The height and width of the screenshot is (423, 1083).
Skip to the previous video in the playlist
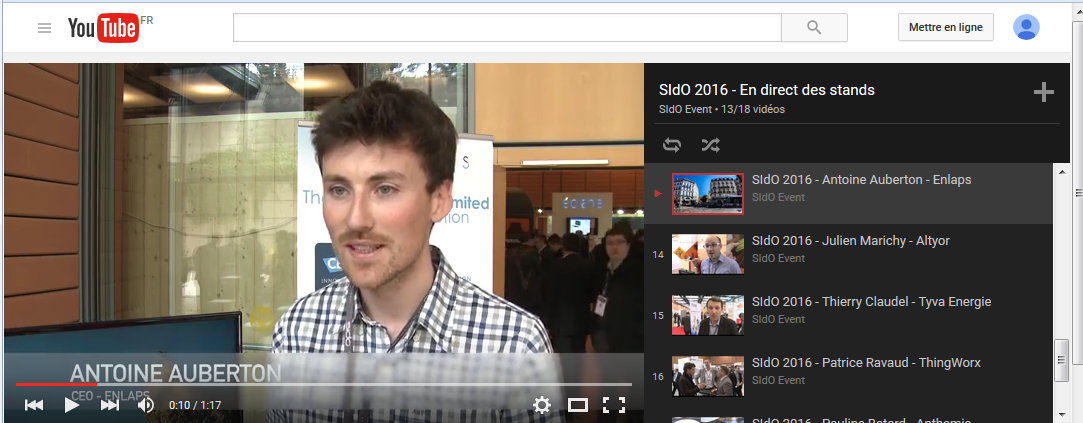[x=33, y=405]
